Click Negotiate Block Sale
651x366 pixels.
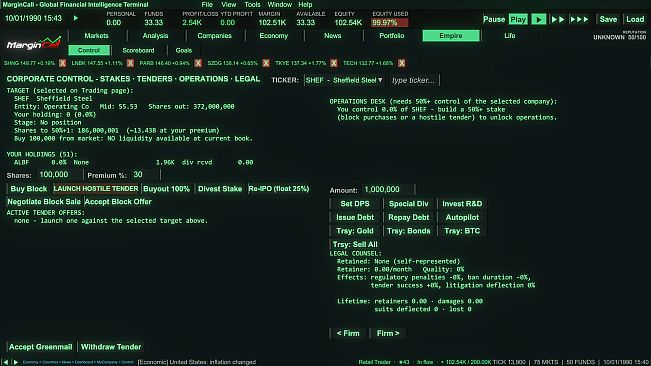click(44, 202)
